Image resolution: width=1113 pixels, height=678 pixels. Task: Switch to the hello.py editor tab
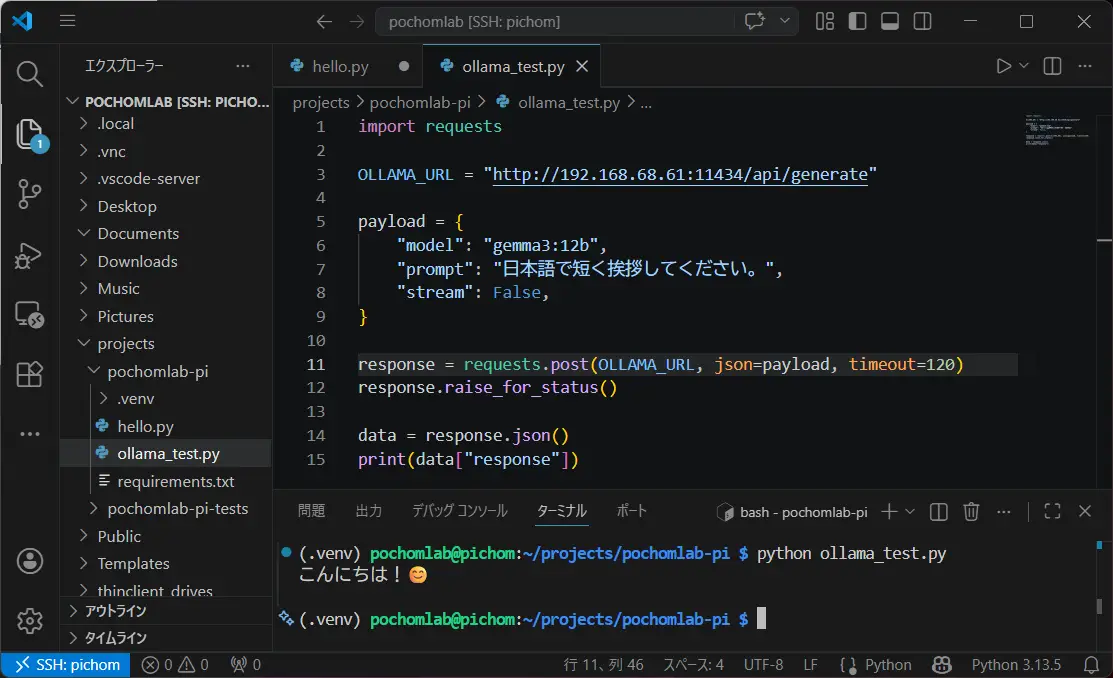[x=340, y=66]
